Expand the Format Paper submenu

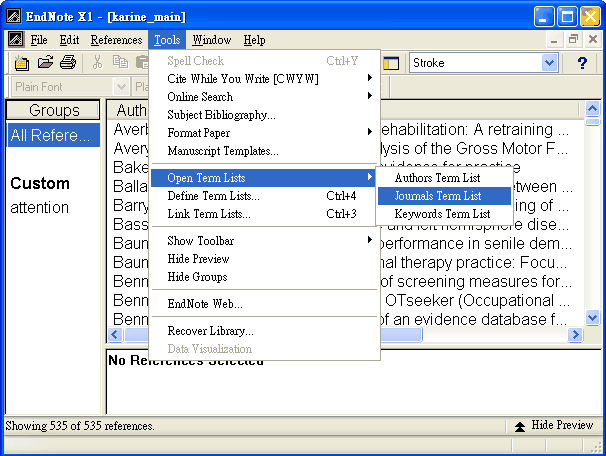click(369, 132)
